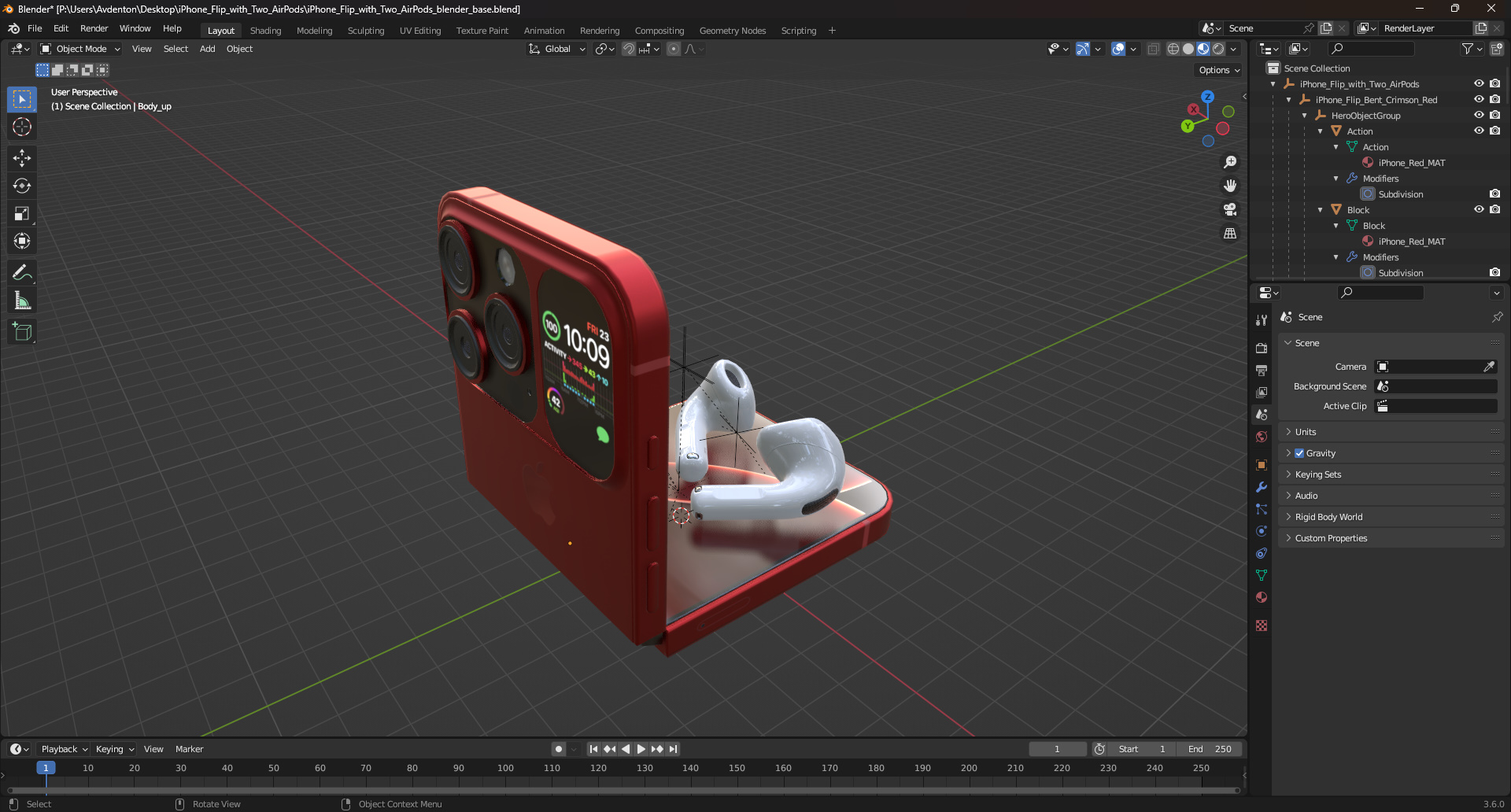Play the animation forward

click(641, 749)
